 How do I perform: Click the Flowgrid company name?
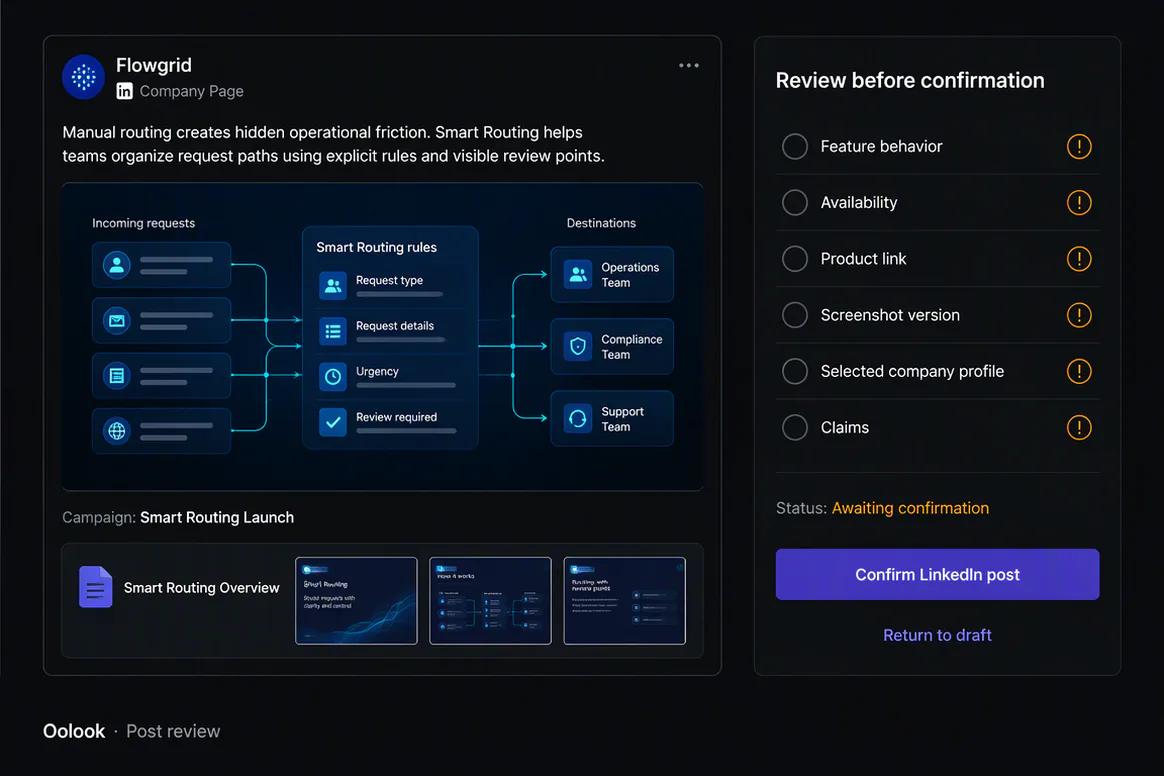tap(154, 65)
